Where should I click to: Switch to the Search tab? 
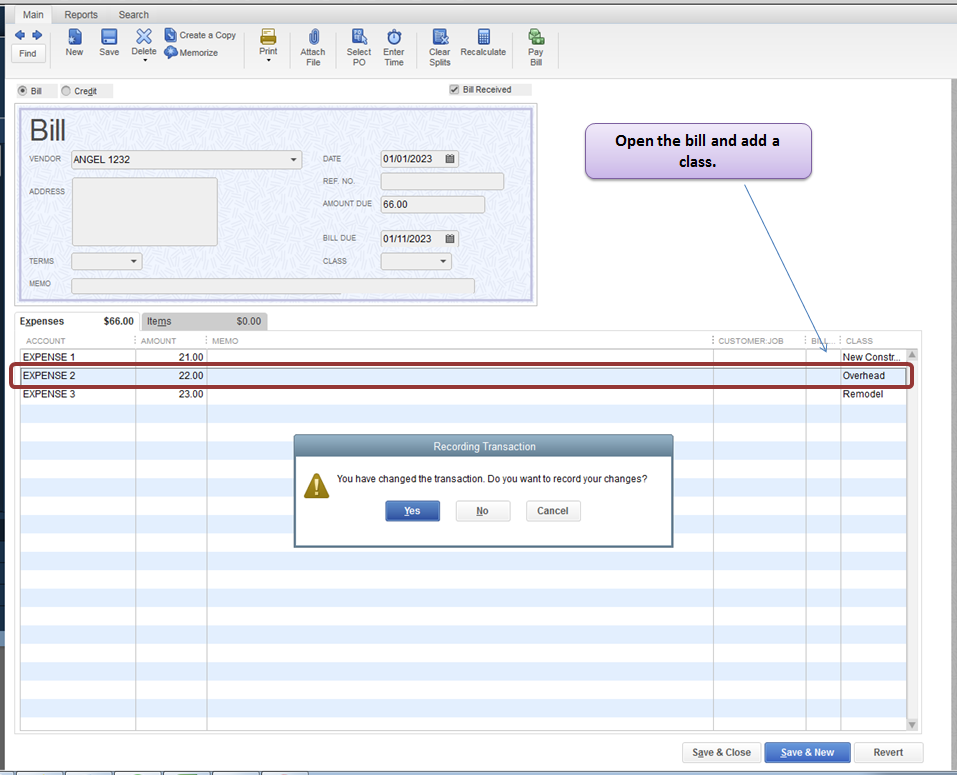click(x=134, y=15)
